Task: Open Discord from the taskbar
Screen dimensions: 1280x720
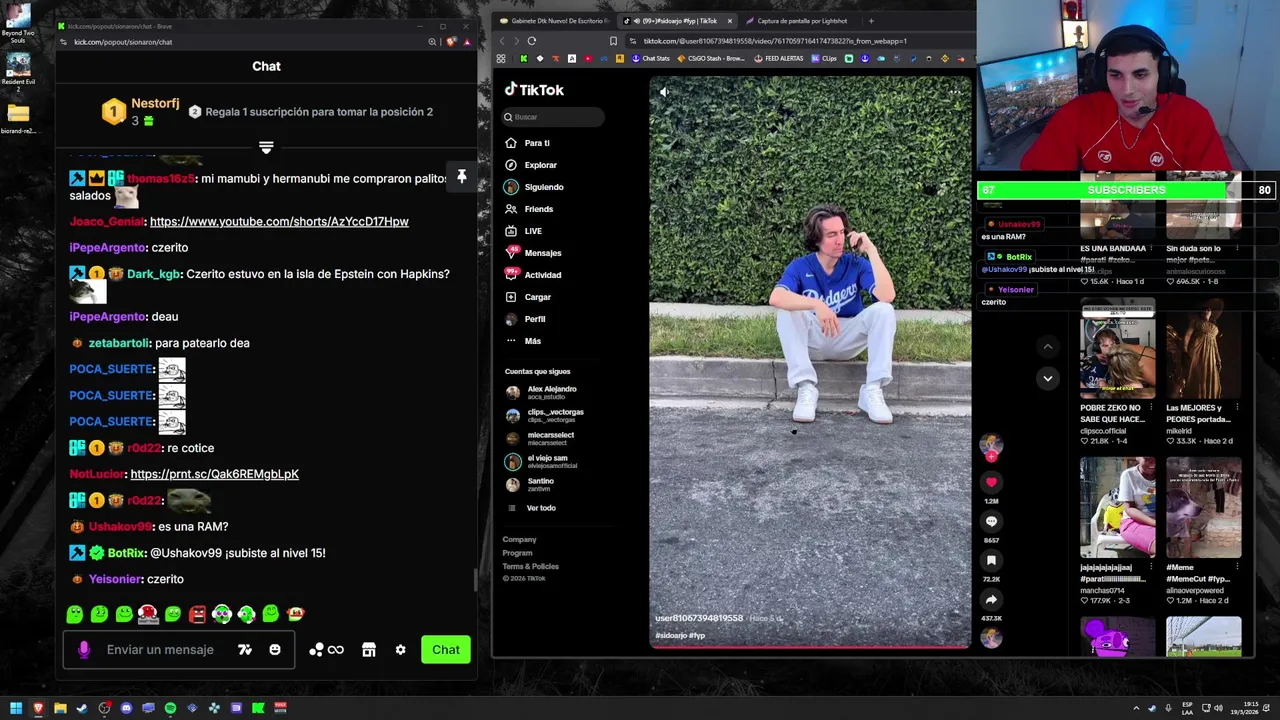Action: 126,708
